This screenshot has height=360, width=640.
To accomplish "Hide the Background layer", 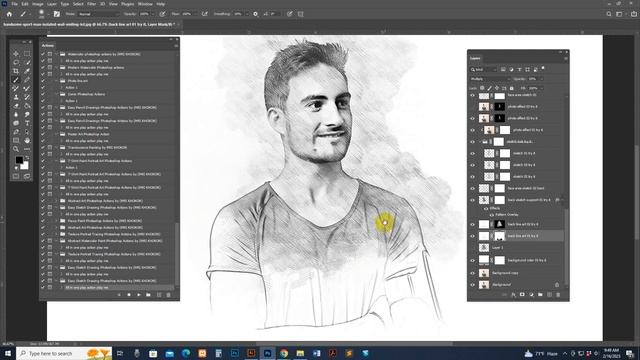I will click(473, 284).
